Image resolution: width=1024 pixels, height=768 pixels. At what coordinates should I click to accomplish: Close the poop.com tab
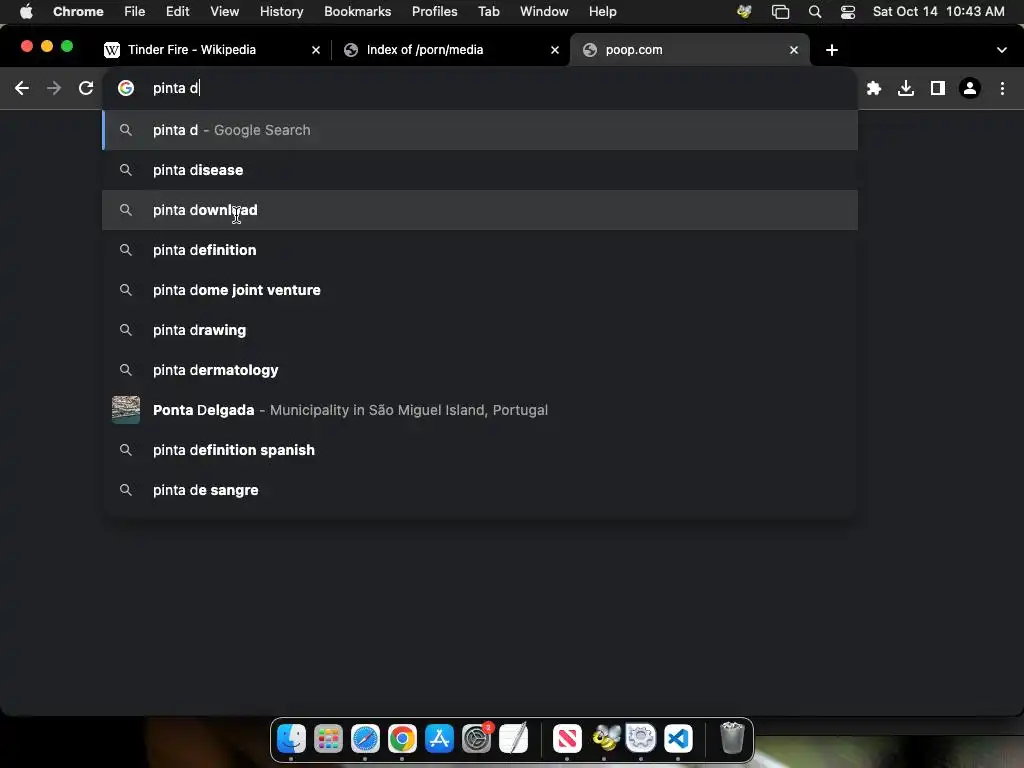(794, 50)
